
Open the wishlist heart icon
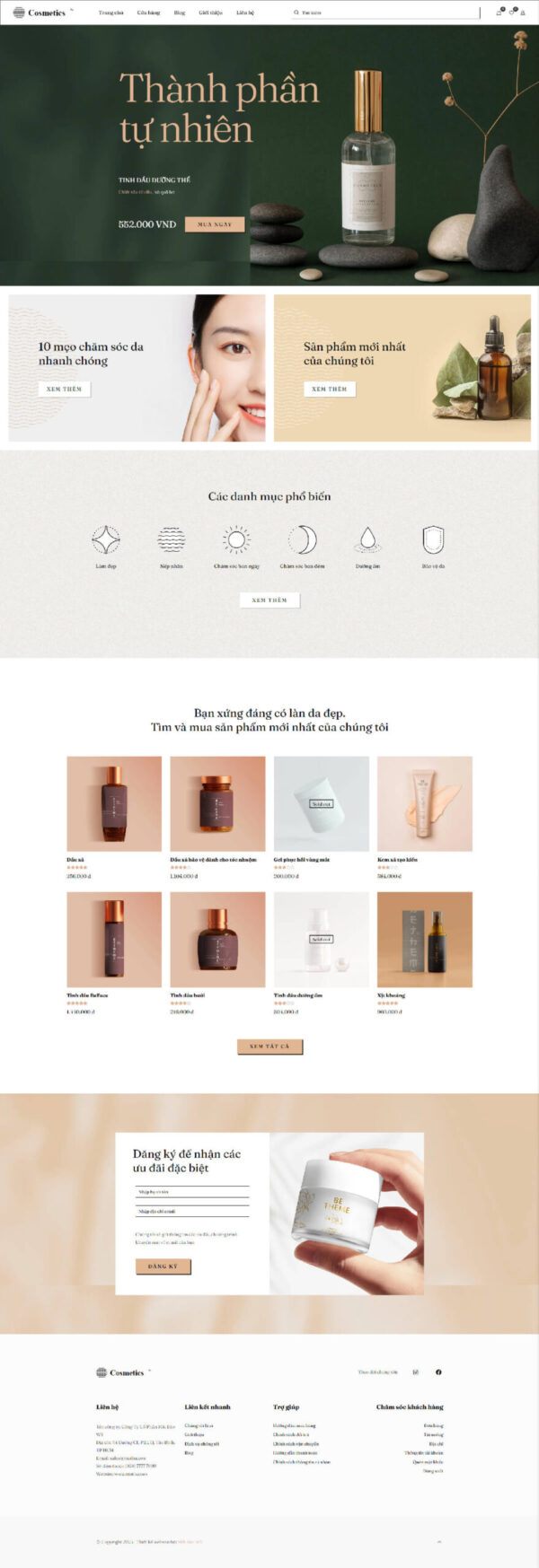click(512, 13)
